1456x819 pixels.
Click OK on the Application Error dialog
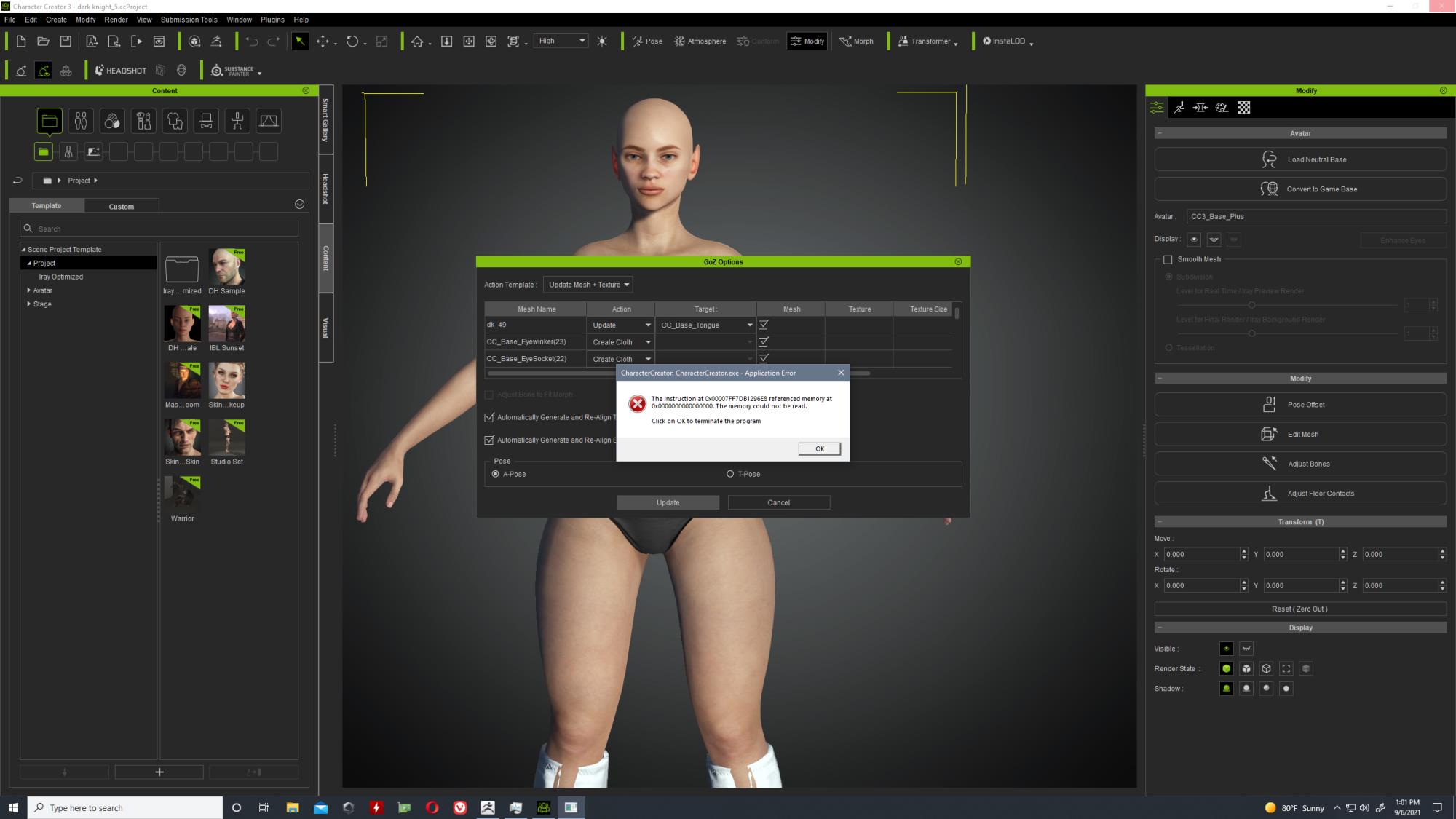tap(819, 448)
